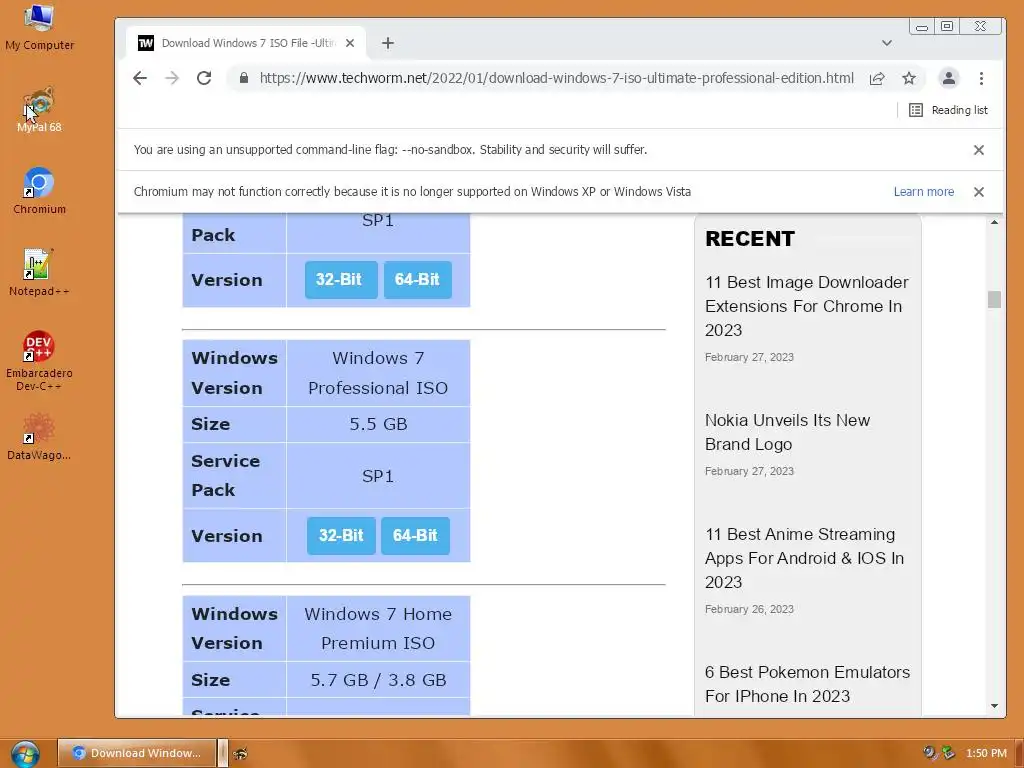This screenshot has width=1024, height=768.
Task: Click the address bar URL
Action: tap(556, 78)
